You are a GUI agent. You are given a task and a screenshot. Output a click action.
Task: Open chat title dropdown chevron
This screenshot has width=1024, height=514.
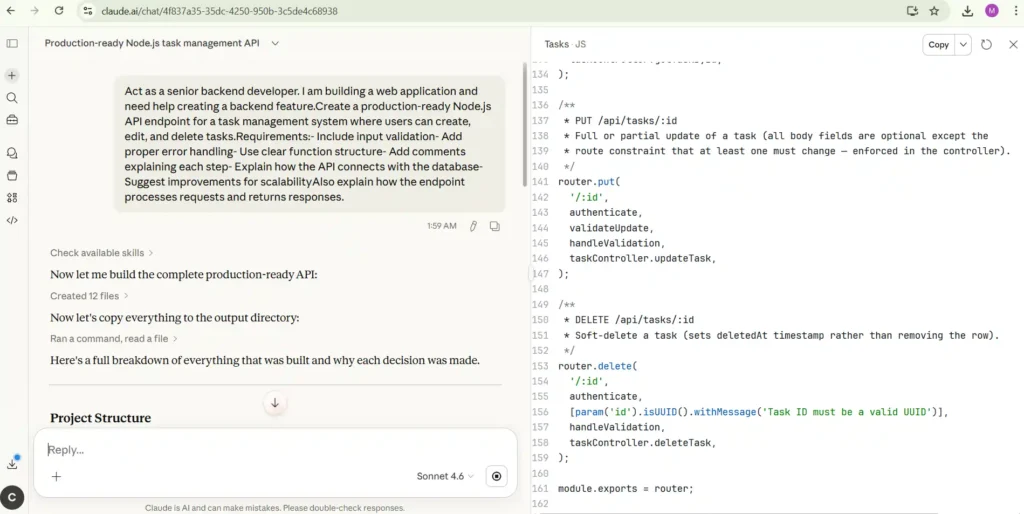275,43
